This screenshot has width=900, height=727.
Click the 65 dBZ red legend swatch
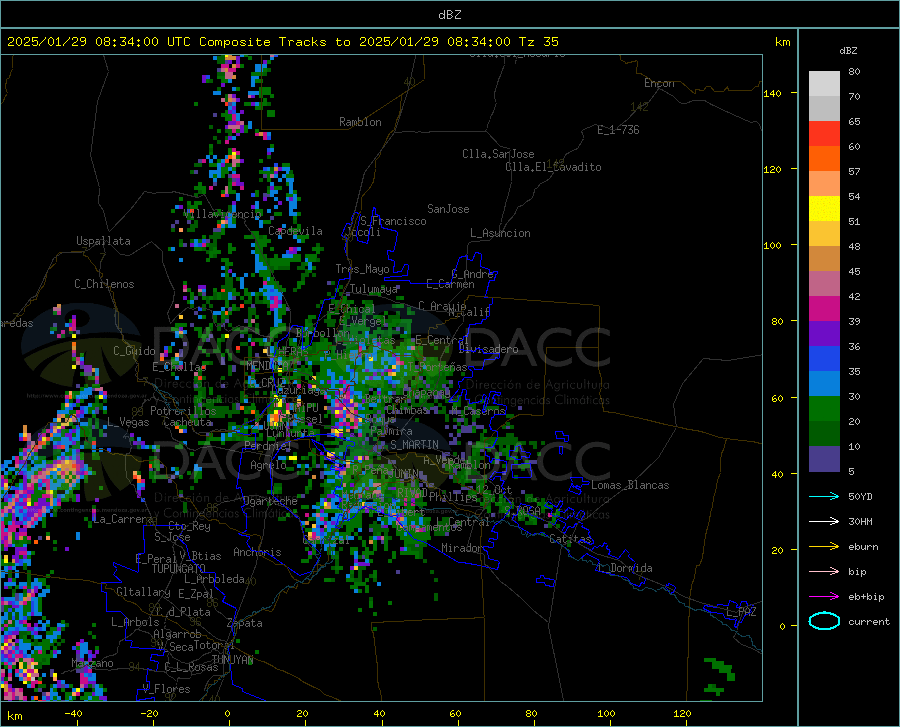824,134
